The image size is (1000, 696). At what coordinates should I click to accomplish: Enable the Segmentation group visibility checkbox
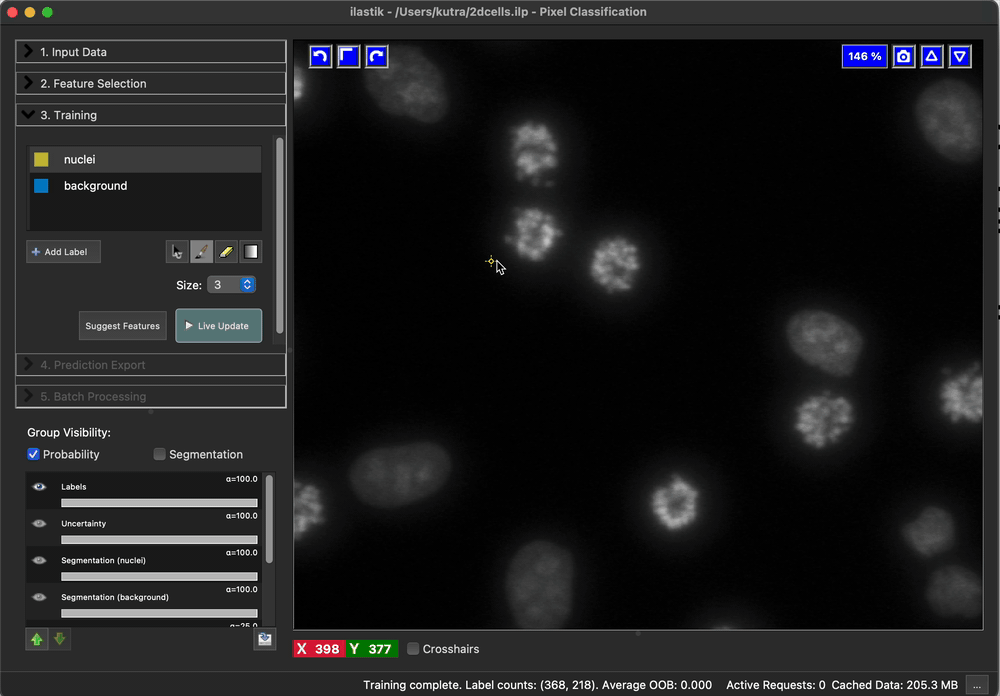pyautogui.click(x=160, y=454)
